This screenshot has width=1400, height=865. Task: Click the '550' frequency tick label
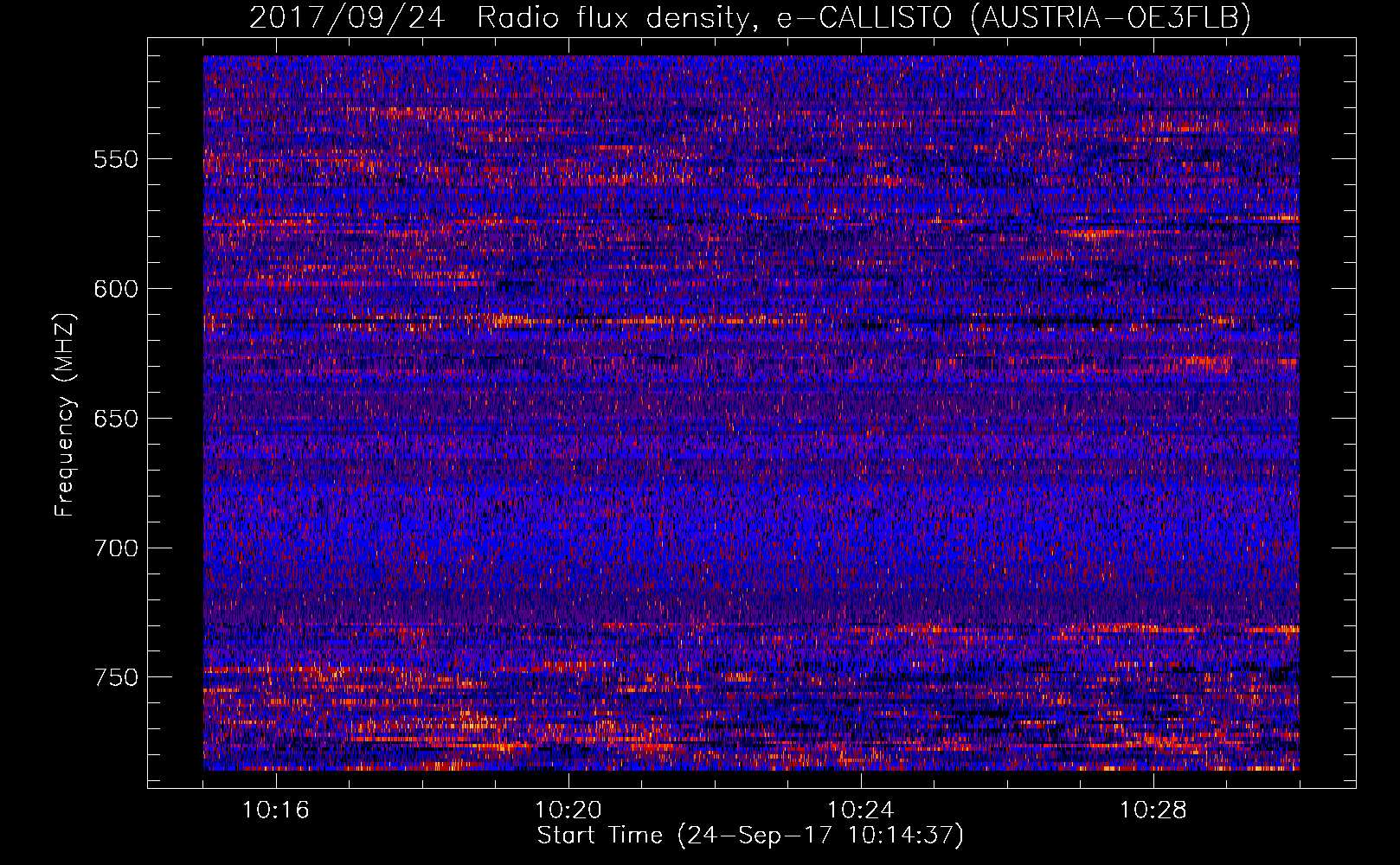(115, 160)
